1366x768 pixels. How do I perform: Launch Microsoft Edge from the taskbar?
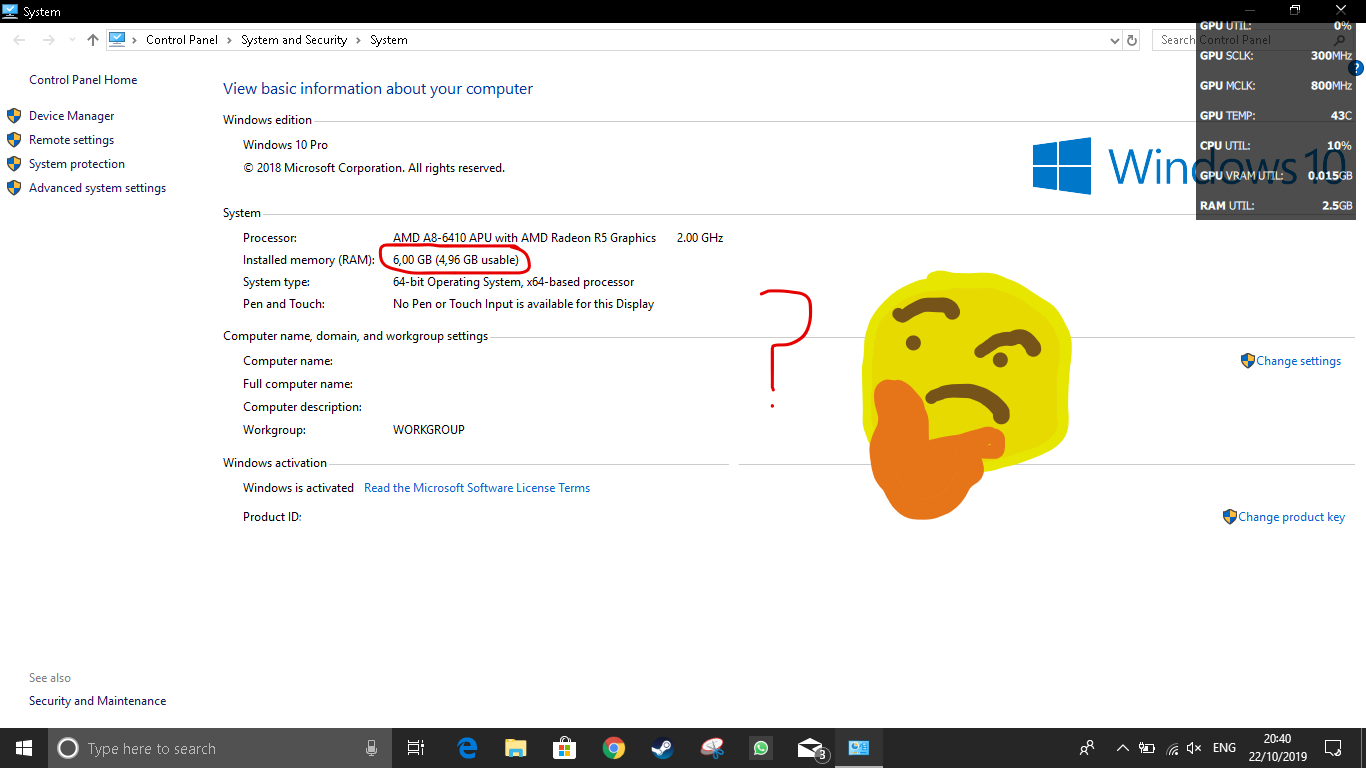pyautogui.click(x=467, y=748)
